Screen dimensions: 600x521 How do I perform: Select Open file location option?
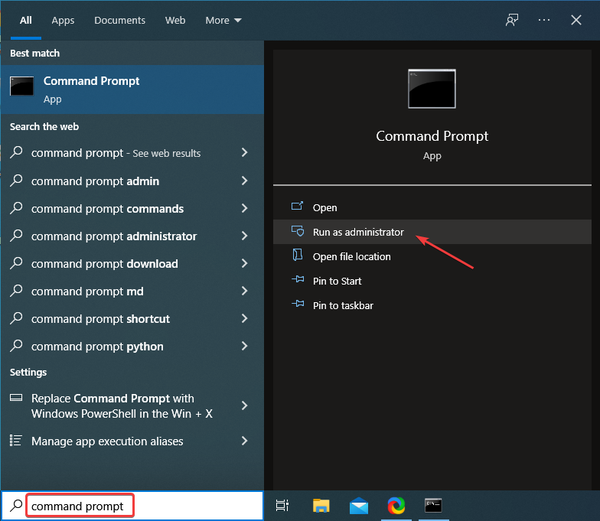click(351, 257)
